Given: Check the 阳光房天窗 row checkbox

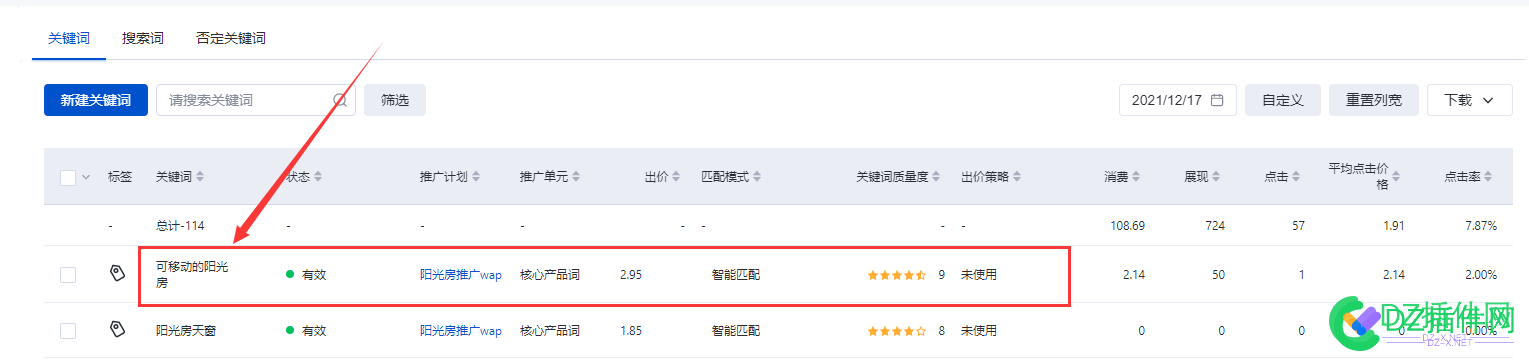Looking at the screenshot, I should (x=68, y=330).
